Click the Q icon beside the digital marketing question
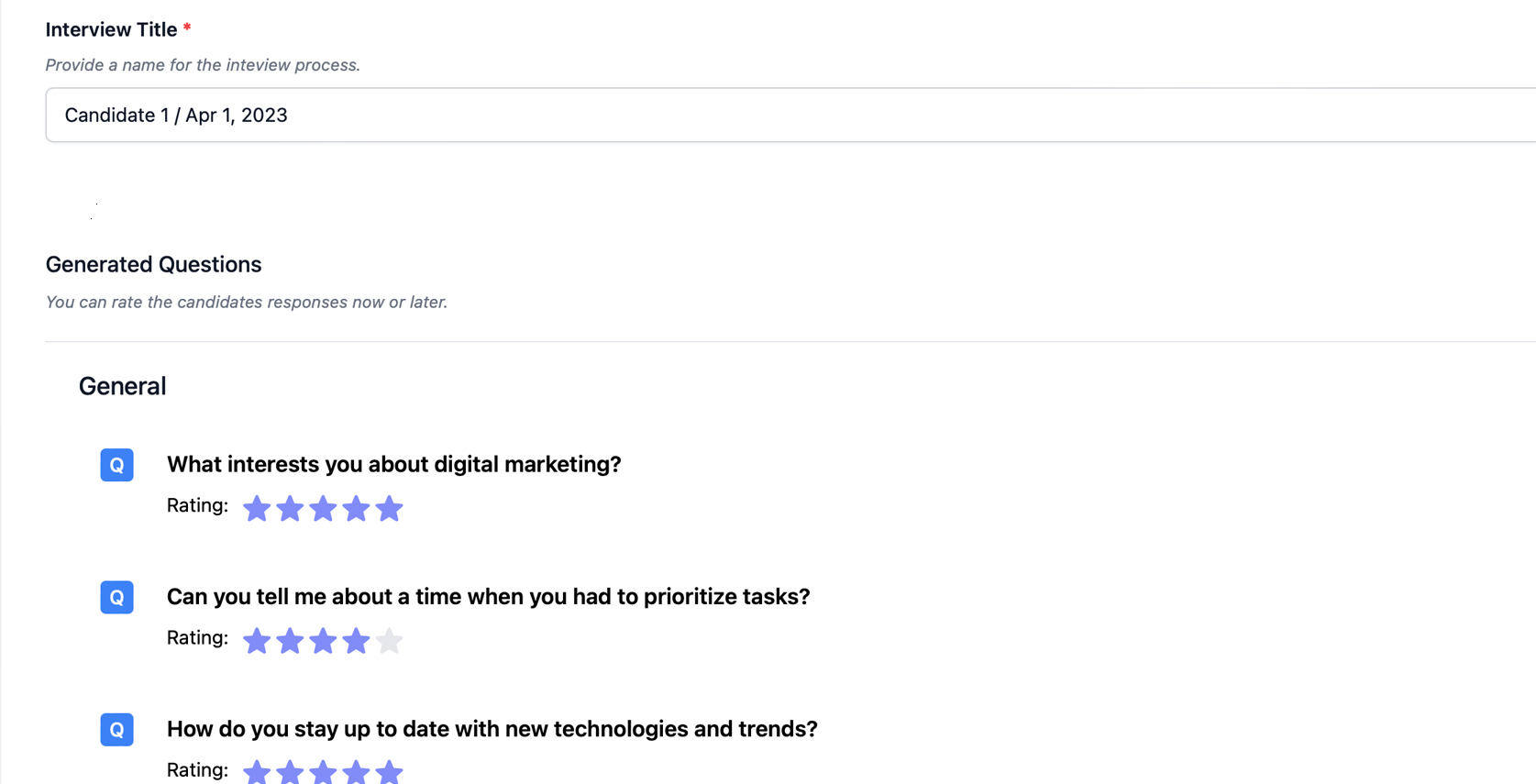 pyautogui.click(x=116, y=465)
